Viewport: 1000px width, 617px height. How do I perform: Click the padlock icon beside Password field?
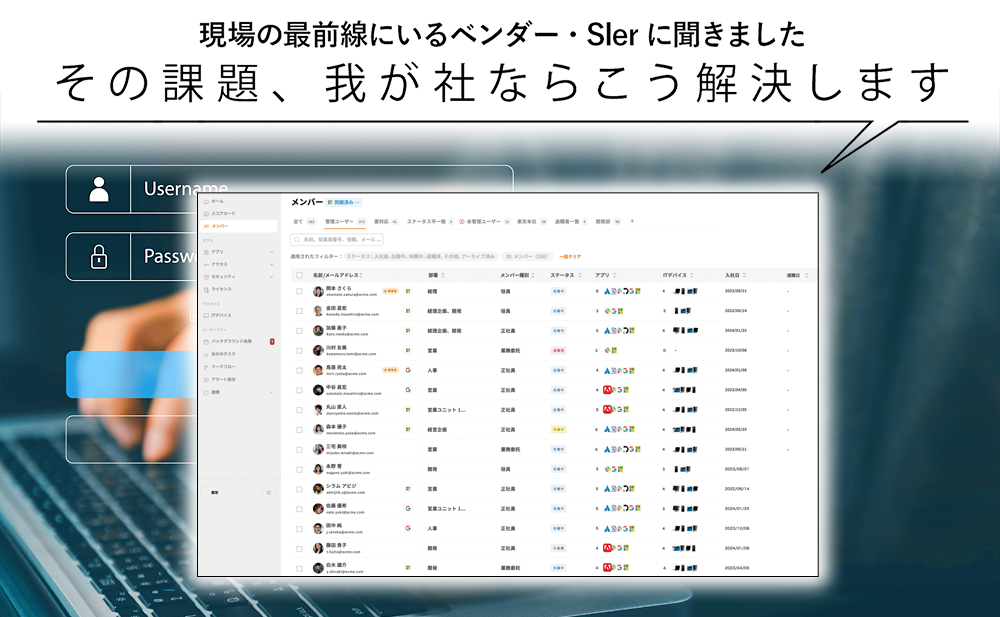[98, 256]
